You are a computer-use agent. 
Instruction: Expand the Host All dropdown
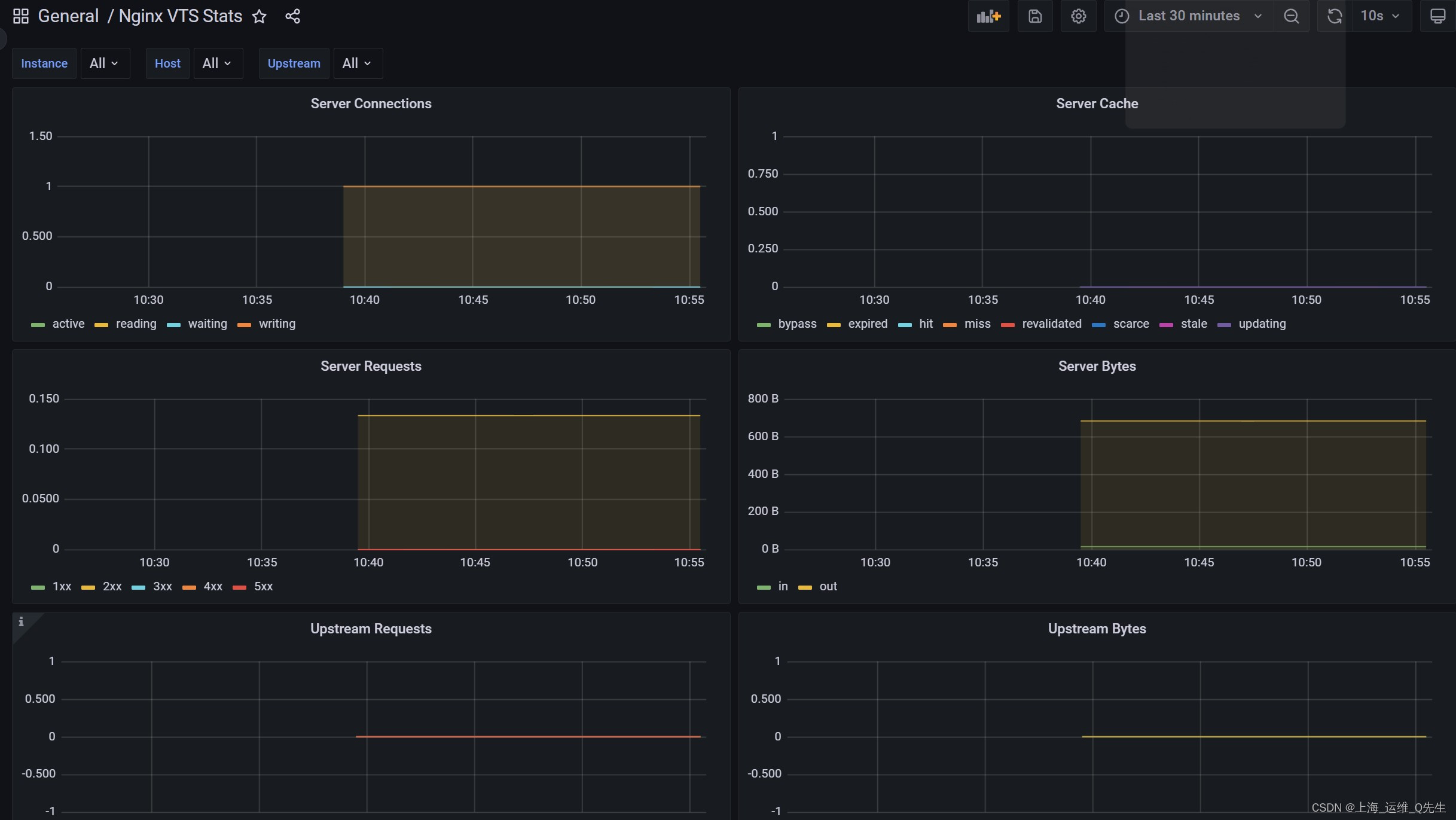(215, 63)
